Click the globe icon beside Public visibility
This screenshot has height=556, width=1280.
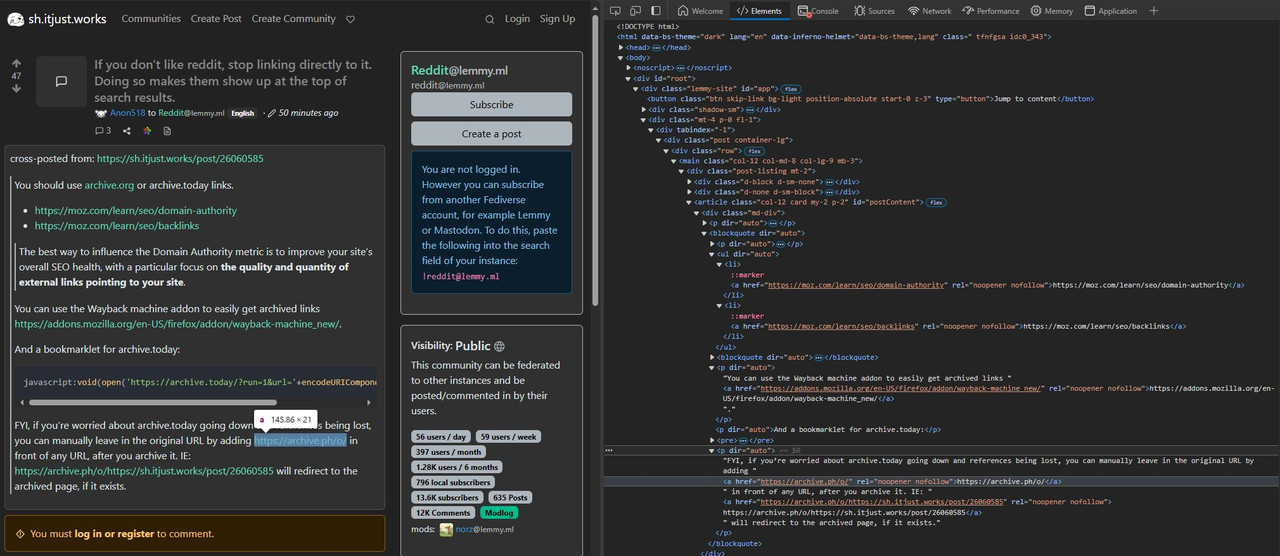click(x=499, y=346)
